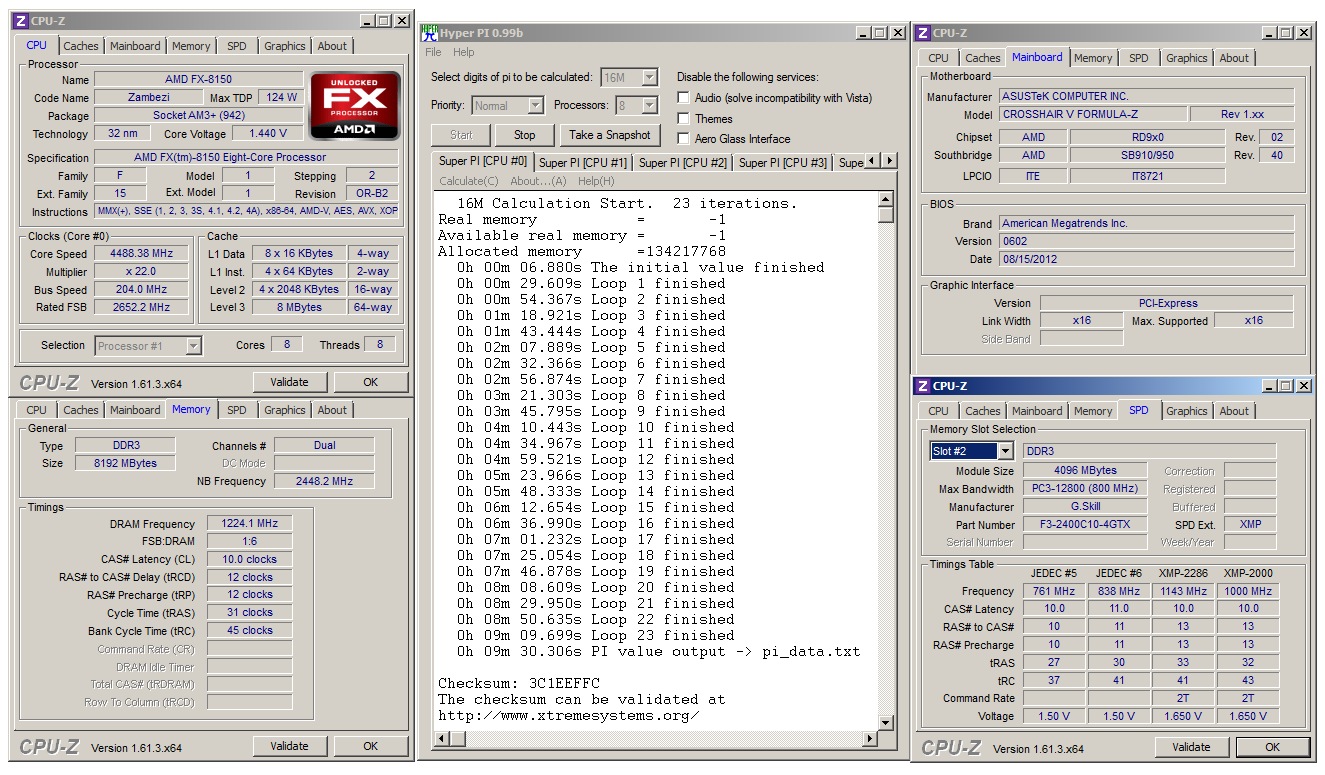
Task: Click the Manufacturer field G.Skill
Action: [x=1085, y=507]
